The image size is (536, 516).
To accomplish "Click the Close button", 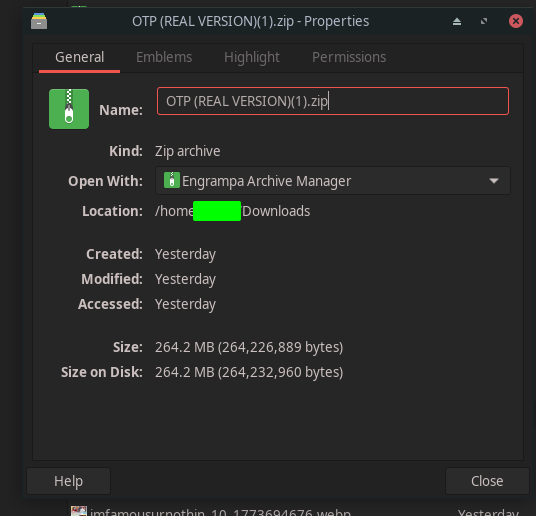I will (487, 481).
